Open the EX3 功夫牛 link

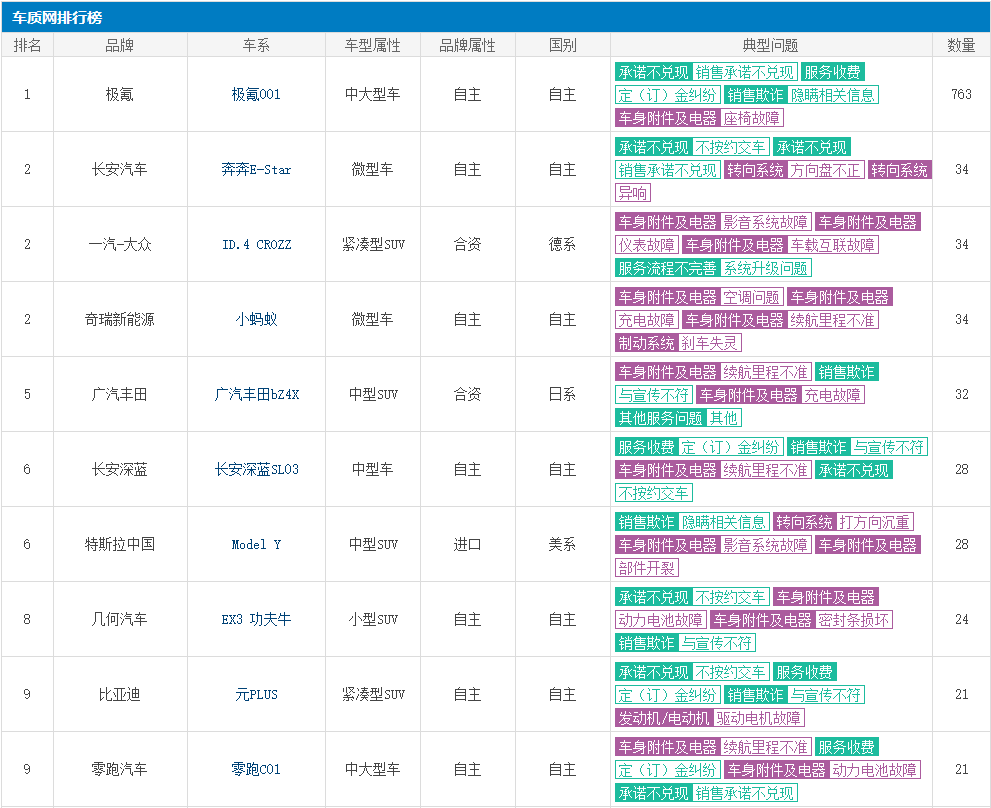coord(256,619)
